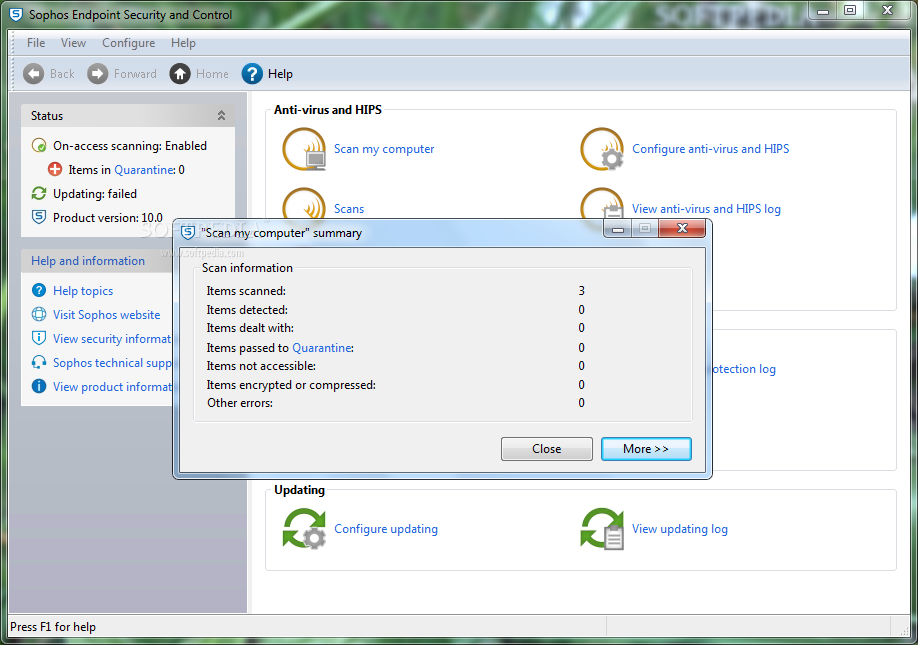Open the View product information link
918x645 pixels.
tap(112, 387)
